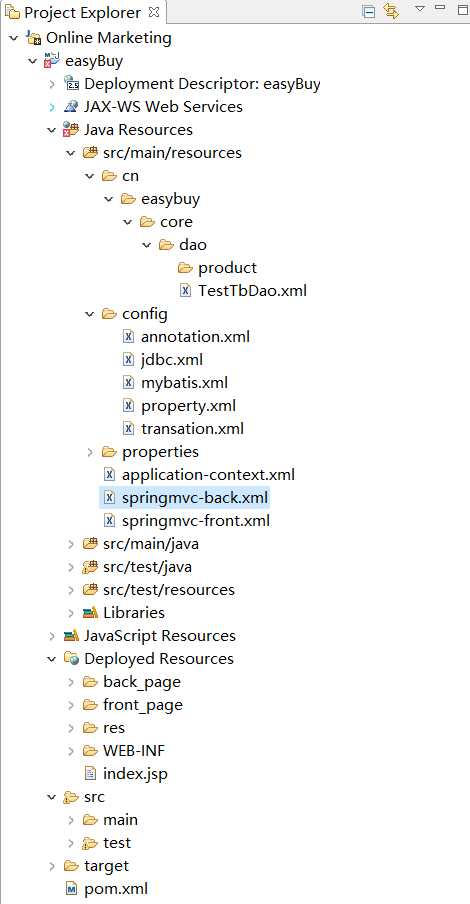The image size is (470, 904).
Task: Maximize the Project Explorer panel
Action: click(463, 9)
